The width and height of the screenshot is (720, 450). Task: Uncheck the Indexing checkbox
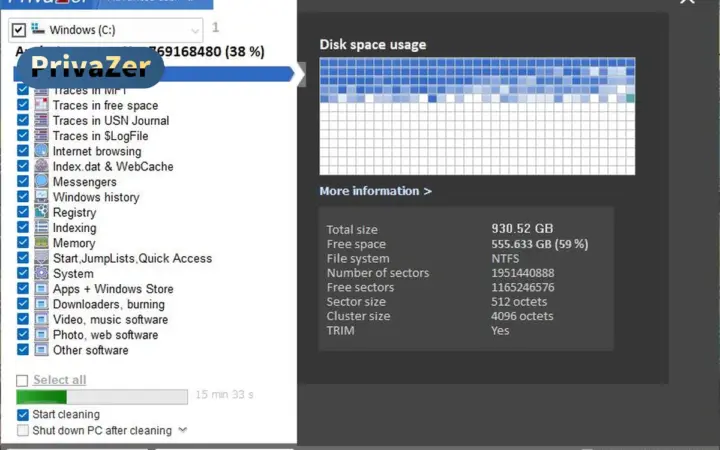tap(22, 227)
